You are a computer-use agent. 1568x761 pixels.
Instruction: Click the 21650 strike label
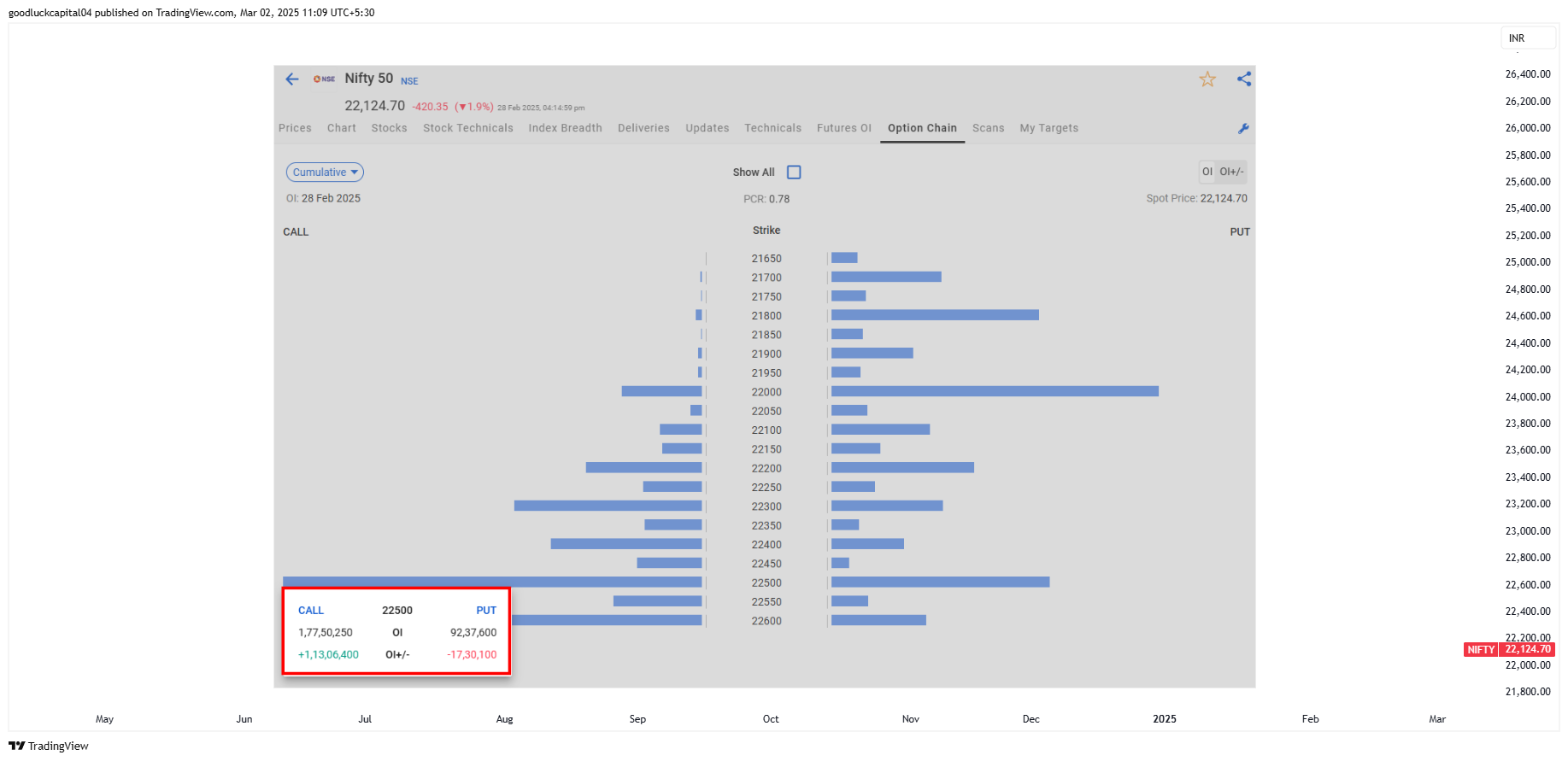coord(766,259)
